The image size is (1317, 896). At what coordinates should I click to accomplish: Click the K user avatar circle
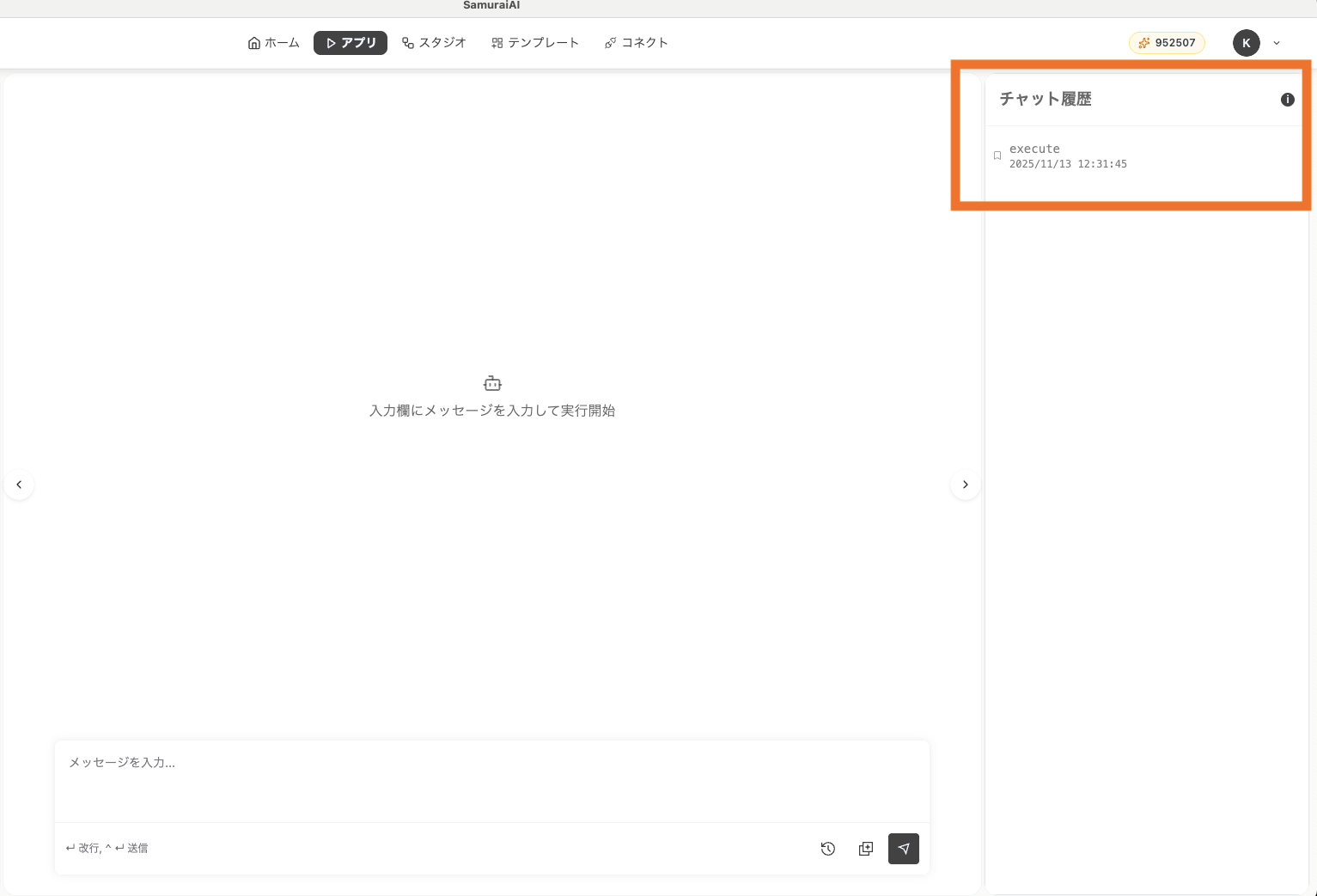coord(1247,42)
